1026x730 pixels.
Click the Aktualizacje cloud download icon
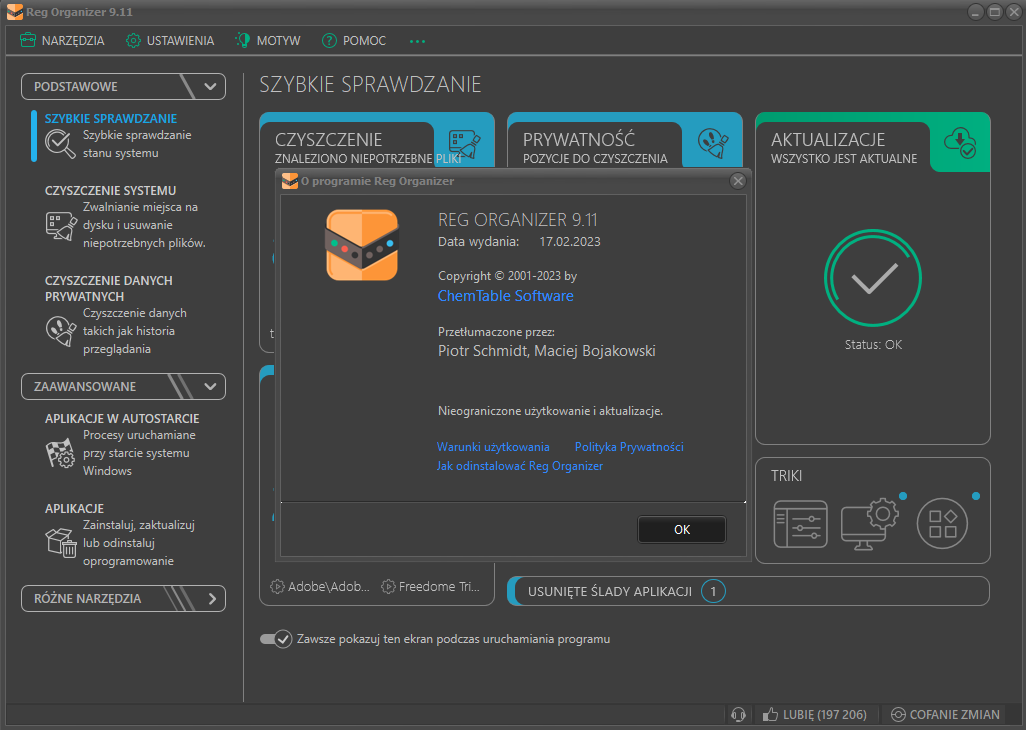click(x=960, y=142)
